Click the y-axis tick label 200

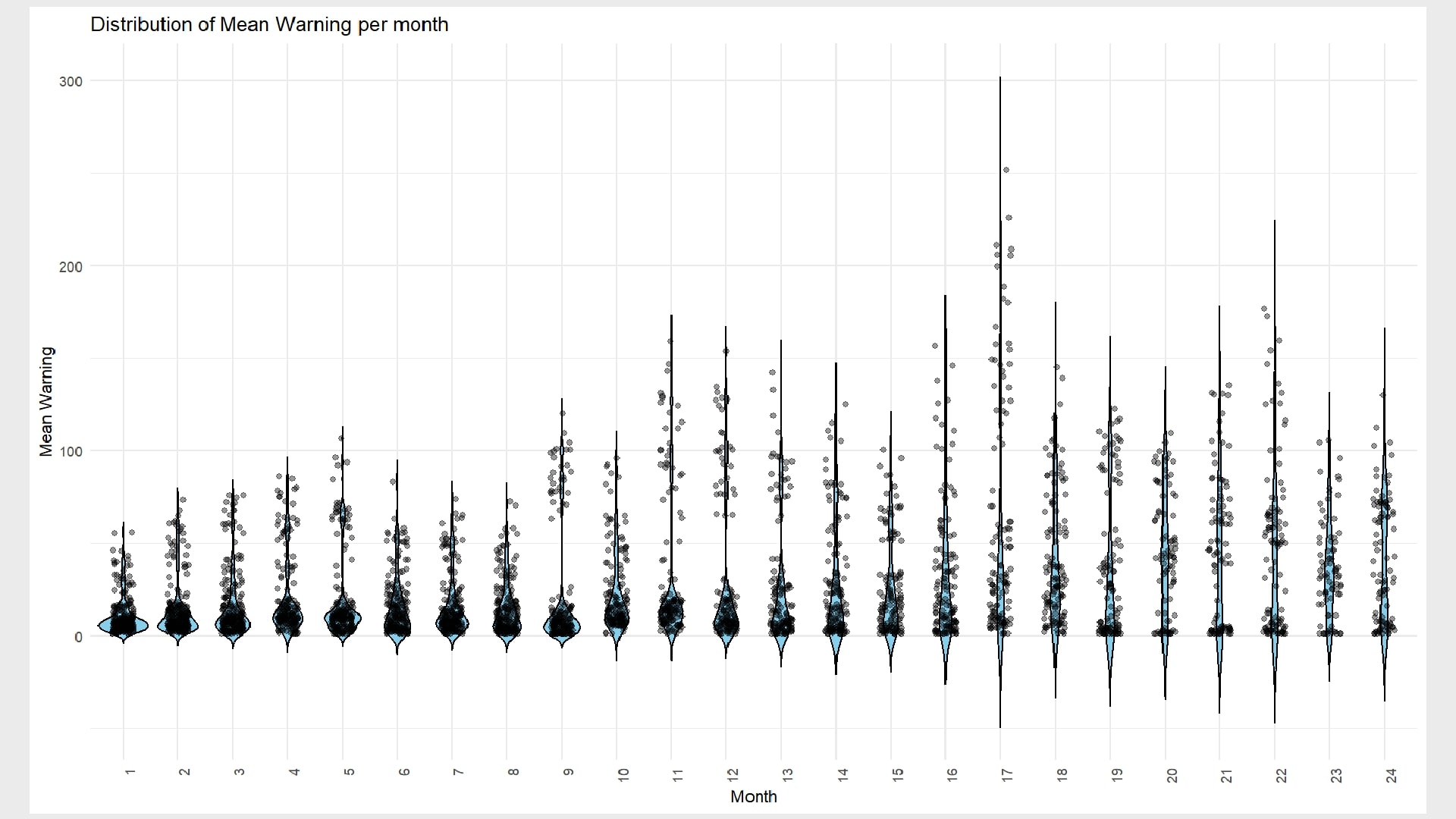71,266
